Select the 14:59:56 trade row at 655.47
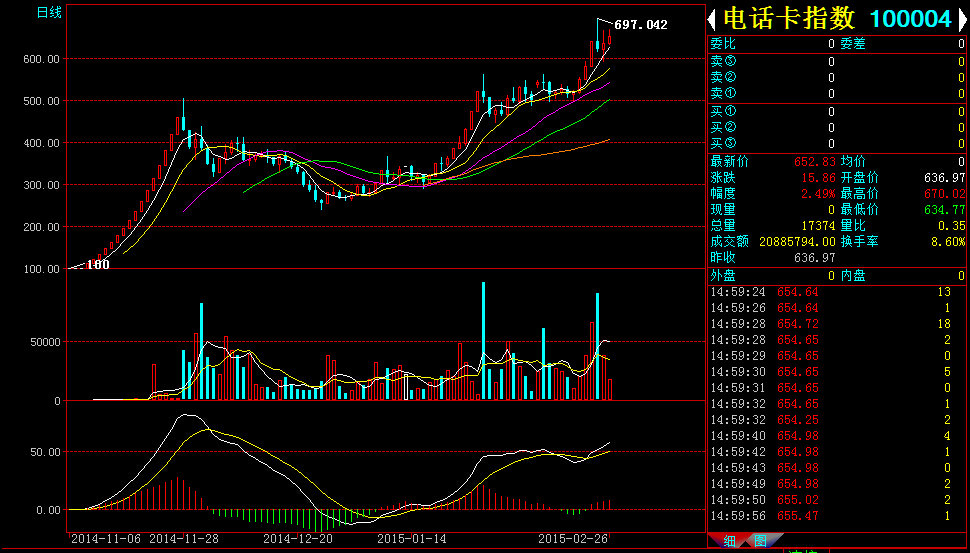This screenshot has width=970, height=553. (x=836, y=516)
